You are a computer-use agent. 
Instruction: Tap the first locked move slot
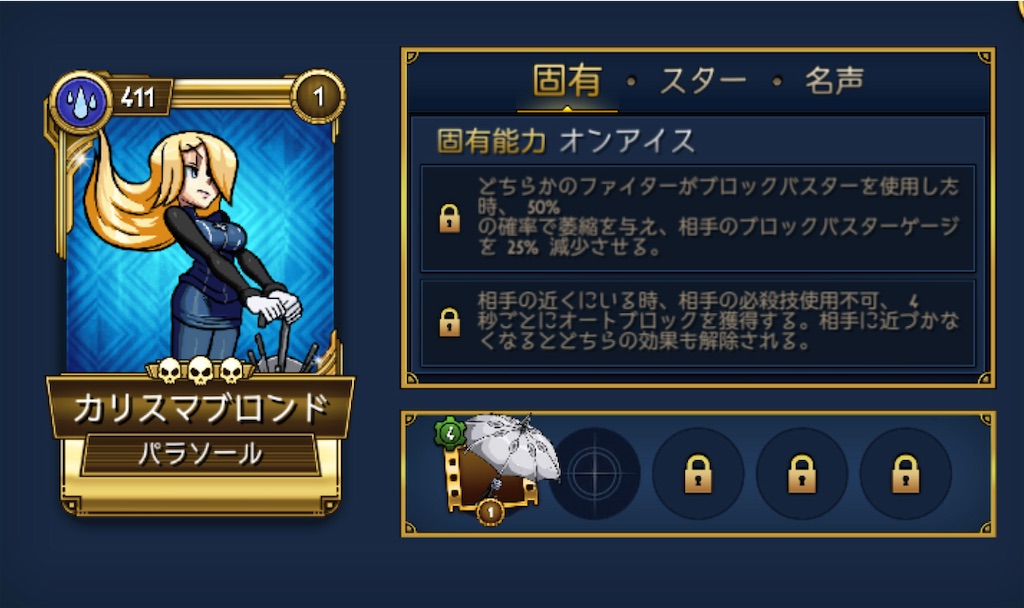[698, 473]
